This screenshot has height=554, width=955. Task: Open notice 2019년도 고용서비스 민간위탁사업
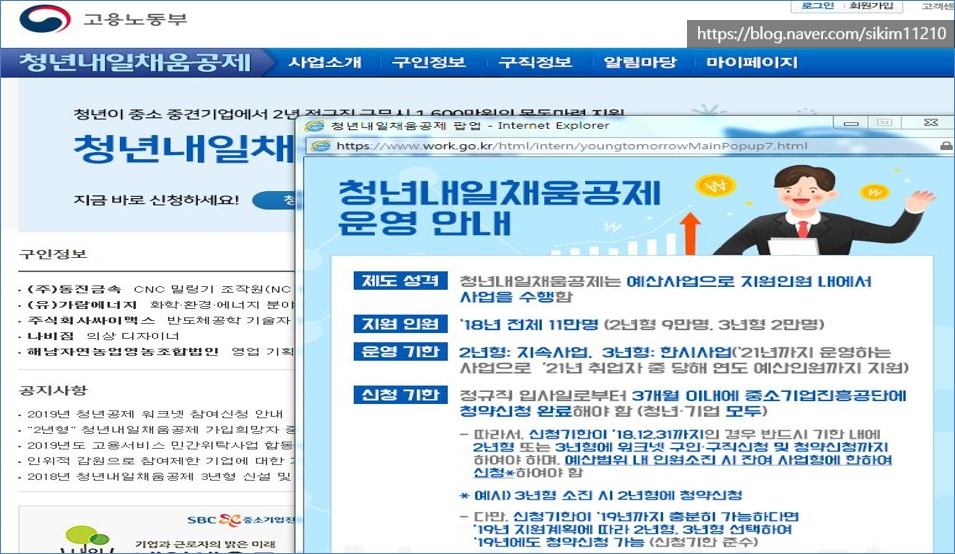(x=161, y=446)
